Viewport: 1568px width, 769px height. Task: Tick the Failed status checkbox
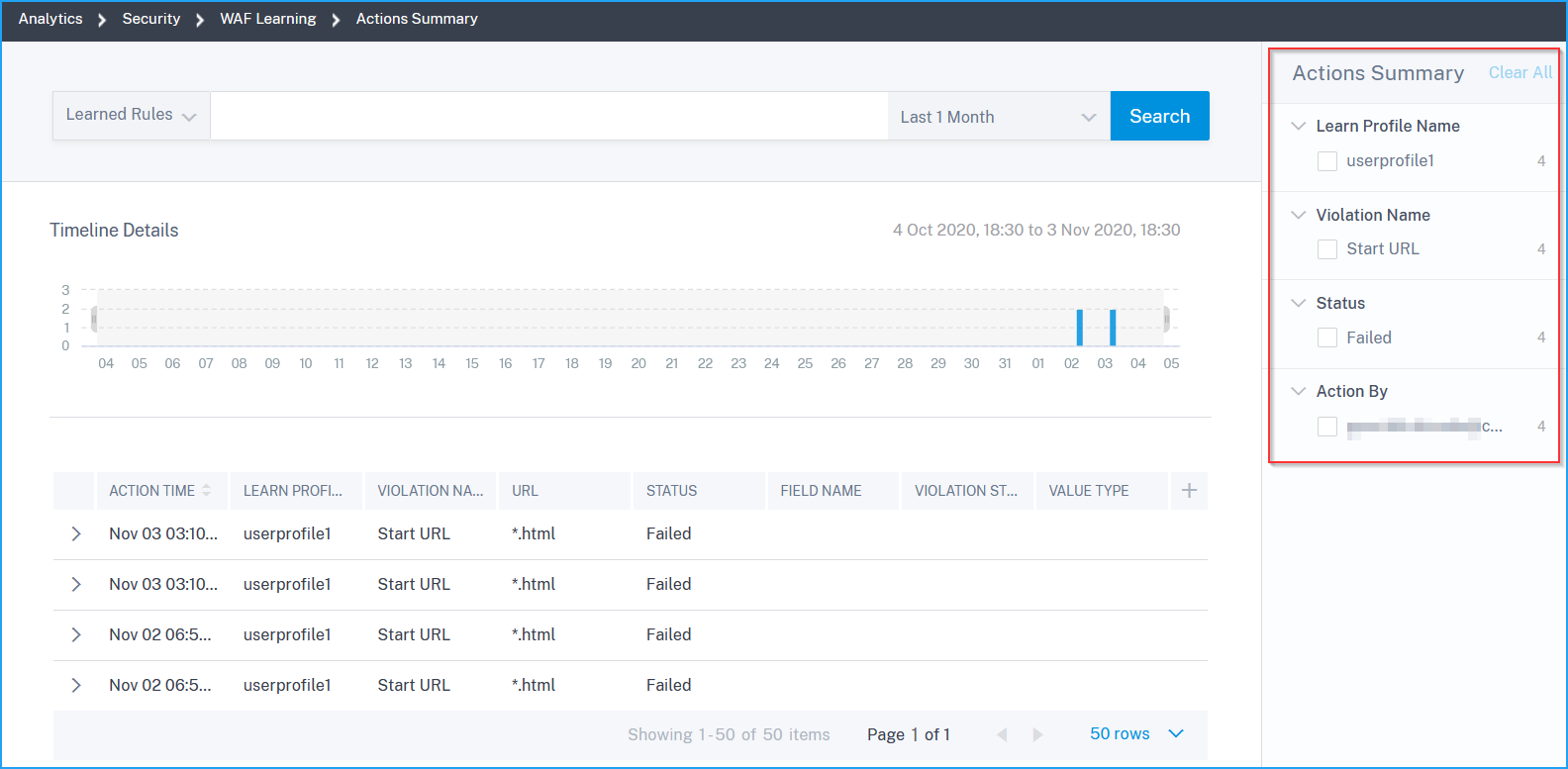click(1327, 337)
